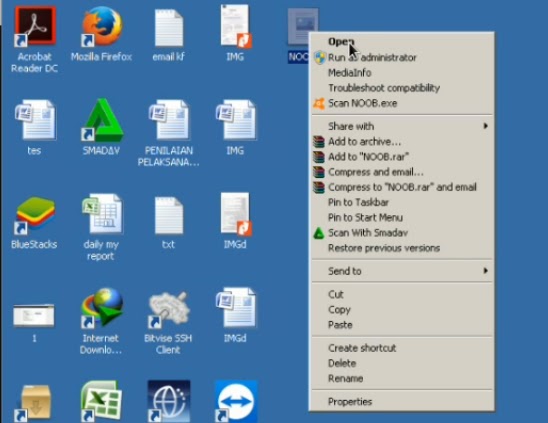Select the PENILAIAN PELAKSANA document icon
Viewport: 548px width, 423px height.
tap(169, 120)
